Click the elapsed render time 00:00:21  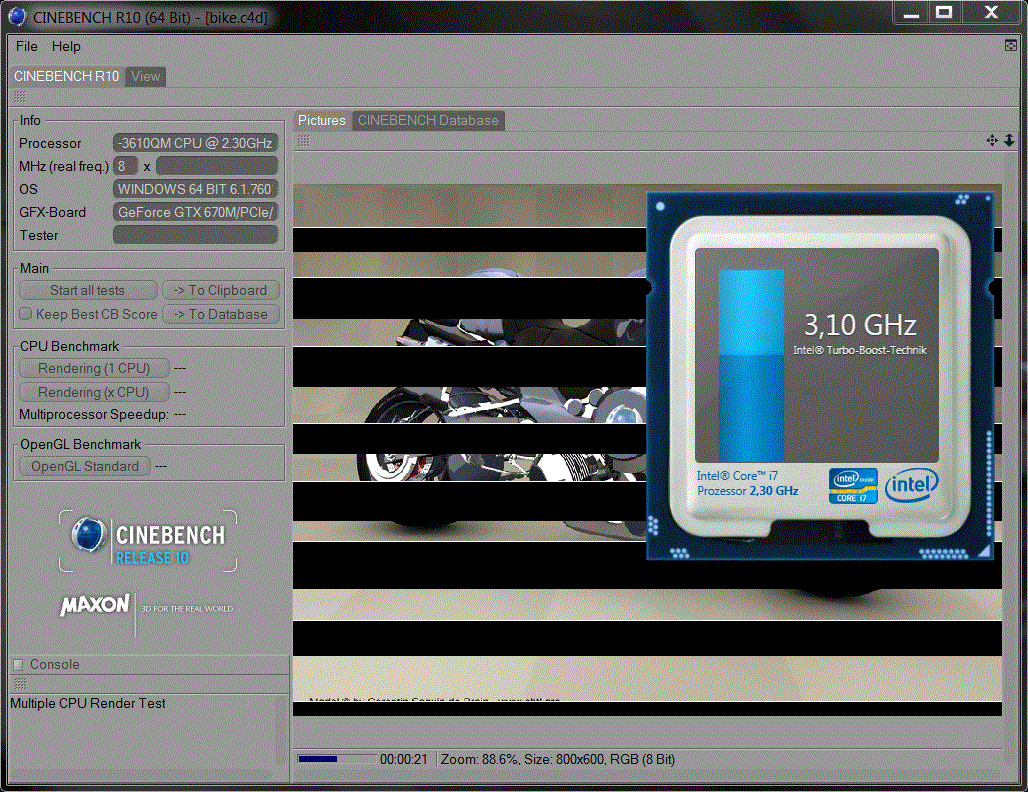click(x=404, y=759)
